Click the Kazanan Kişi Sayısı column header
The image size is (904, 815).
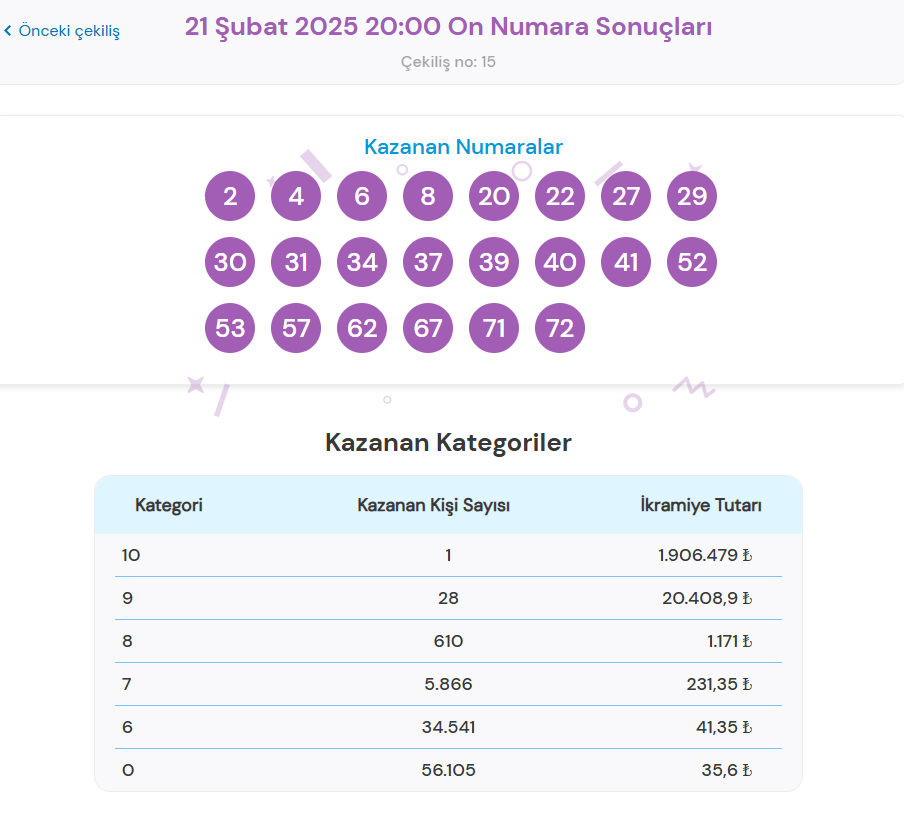tap(433, 505)
